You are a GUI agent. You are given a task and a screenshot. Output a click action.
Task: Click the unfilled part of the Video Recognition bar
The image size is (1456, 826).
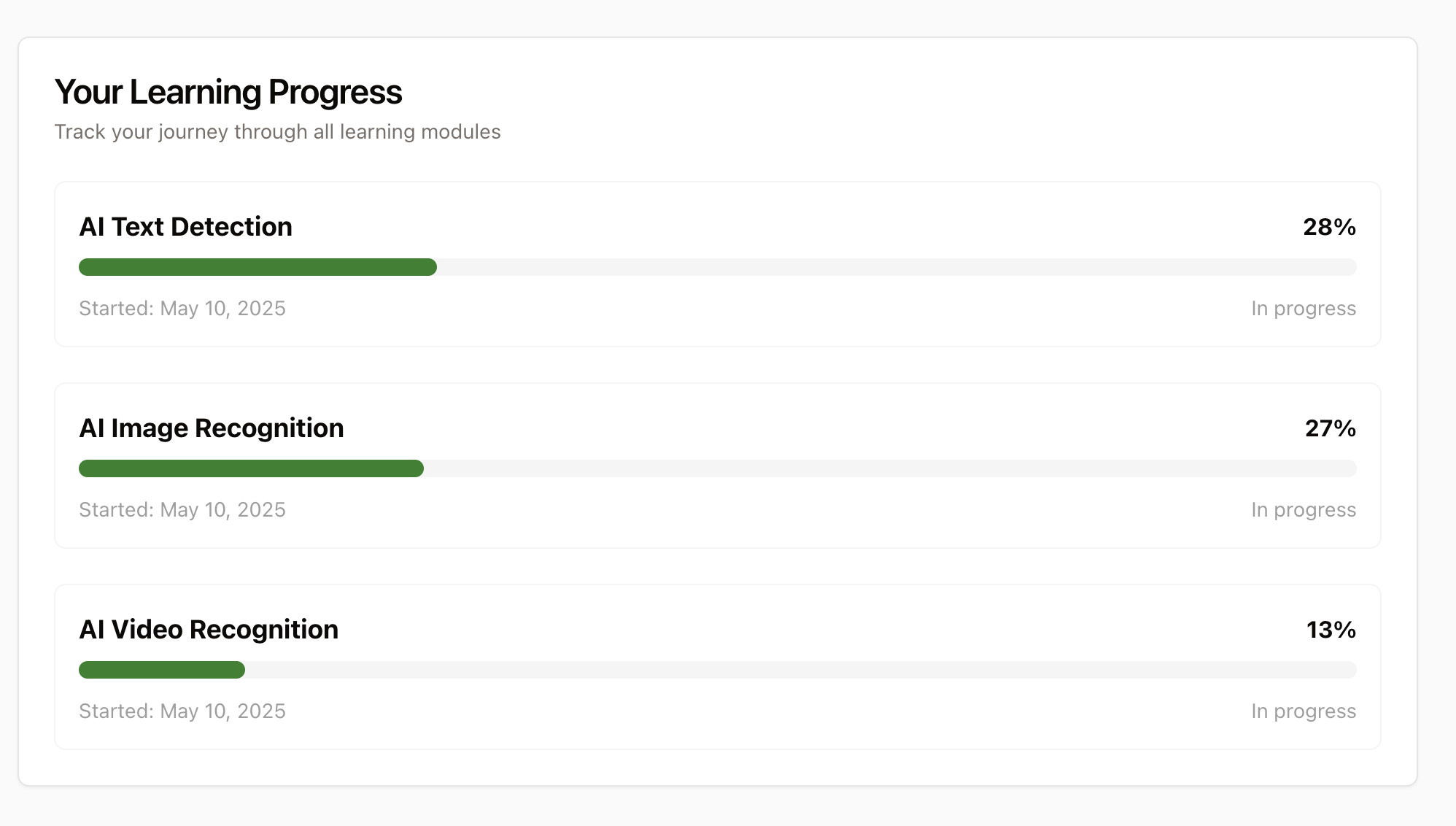point(802,670)
